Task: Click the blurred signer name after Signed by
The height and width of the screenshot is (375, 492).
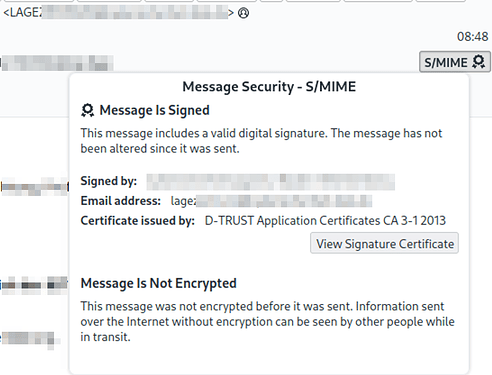Action: click(271, 182)
